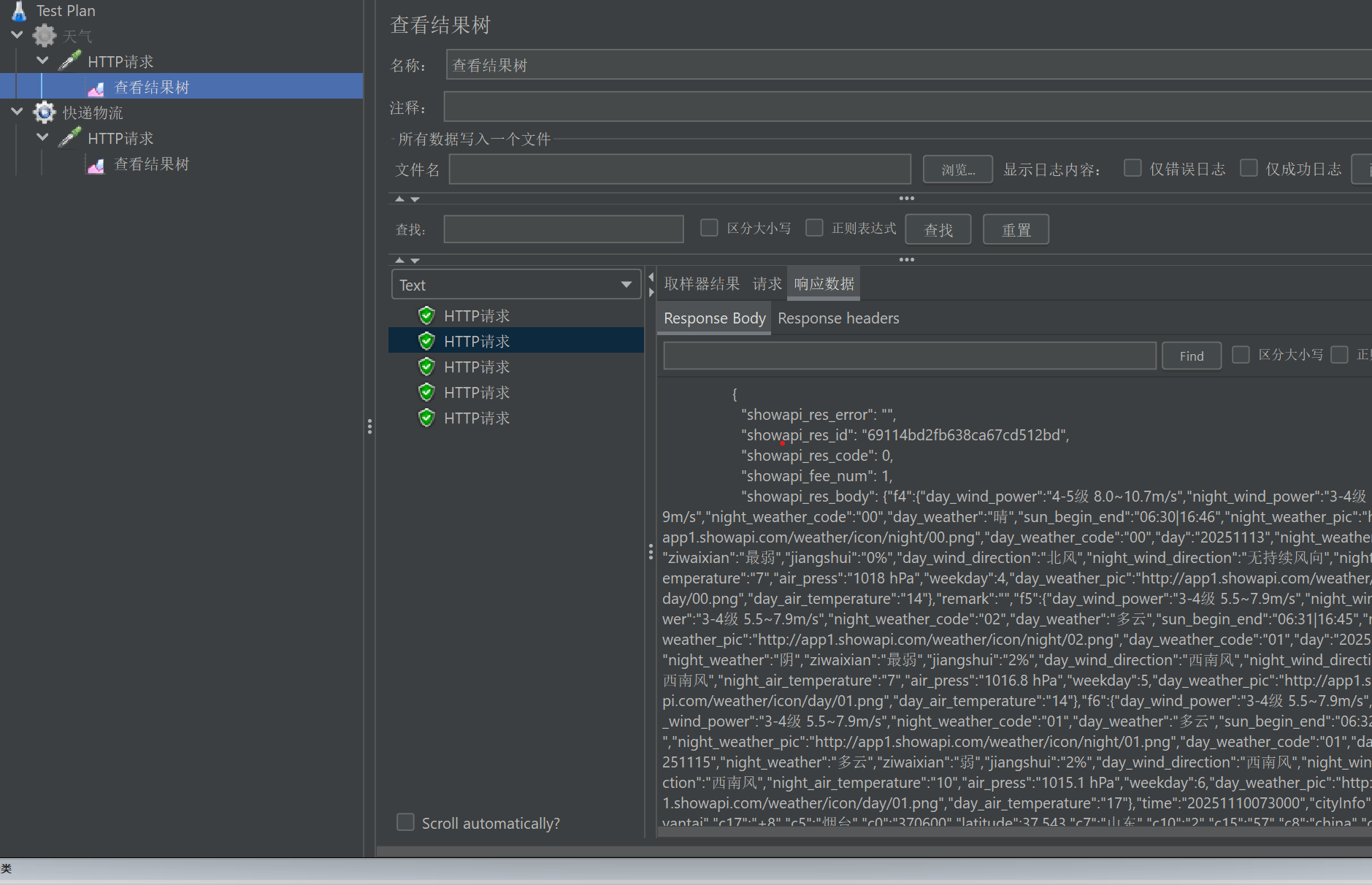Image resolution: width=1372 pixels, height=885 pixels.
Task: Select the 快递物流 thread group gear icon
Action: click(x=45, y=112)
